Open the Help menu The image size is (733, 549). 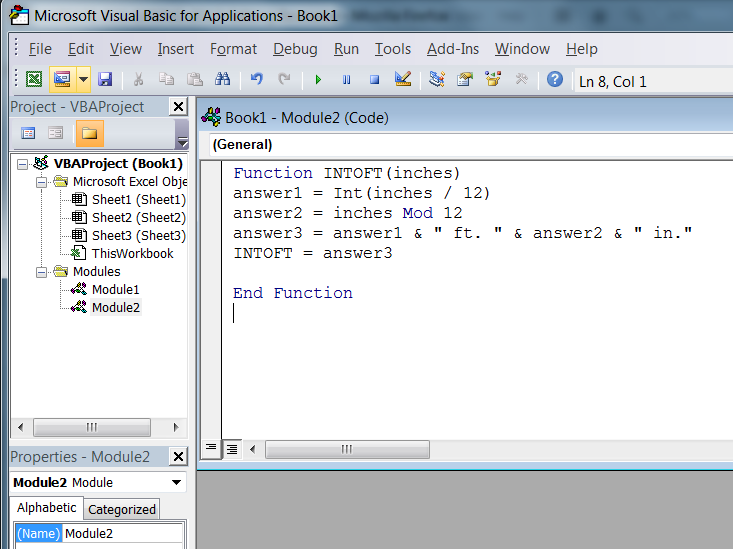click(x=582, y=49)
